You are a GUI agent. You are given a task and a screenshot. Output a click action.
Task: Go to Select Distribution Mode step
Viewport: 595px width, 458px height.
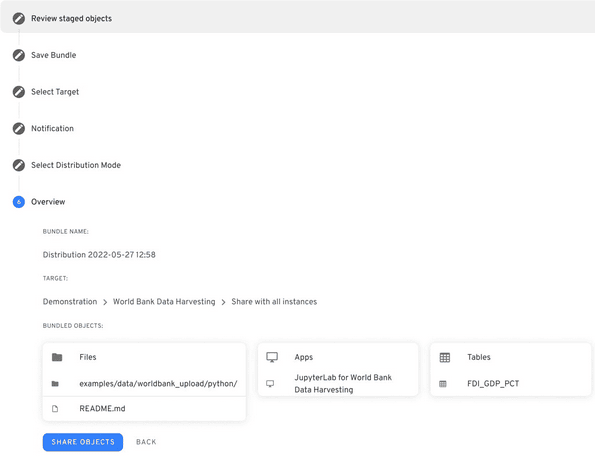[76, 165]
